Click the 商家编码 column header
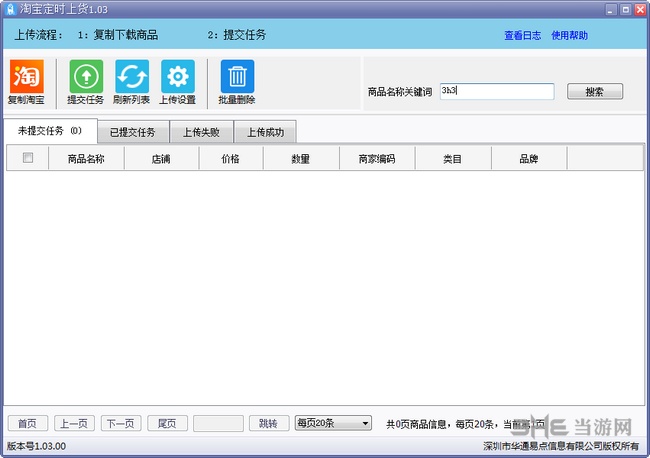This screenshot has width=650, height=458. [377, 159]
